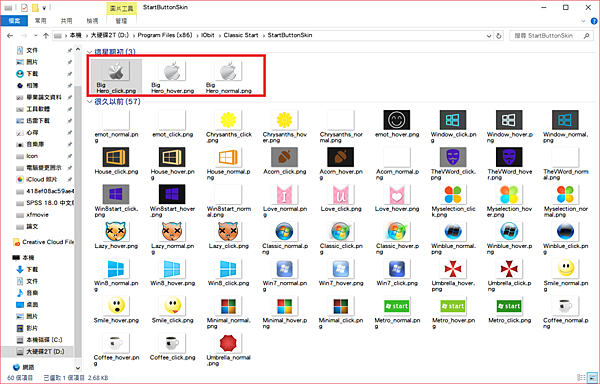Select the Minimal_normal.png file icon
600x384 pixels.
pos(228,305)
